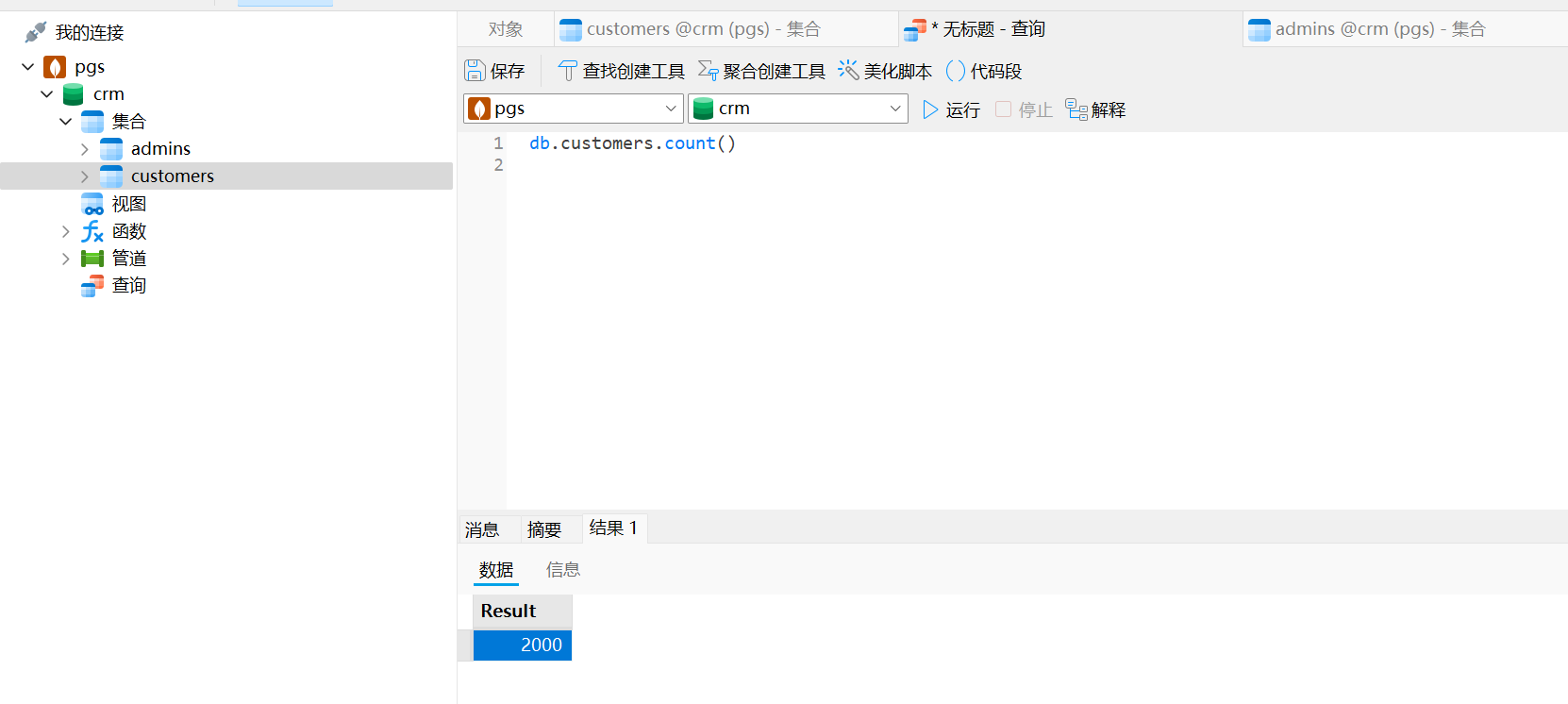Click the 停止 stop button
The height and width of the screenshot is (704, 1568).
pos(1024,109)
